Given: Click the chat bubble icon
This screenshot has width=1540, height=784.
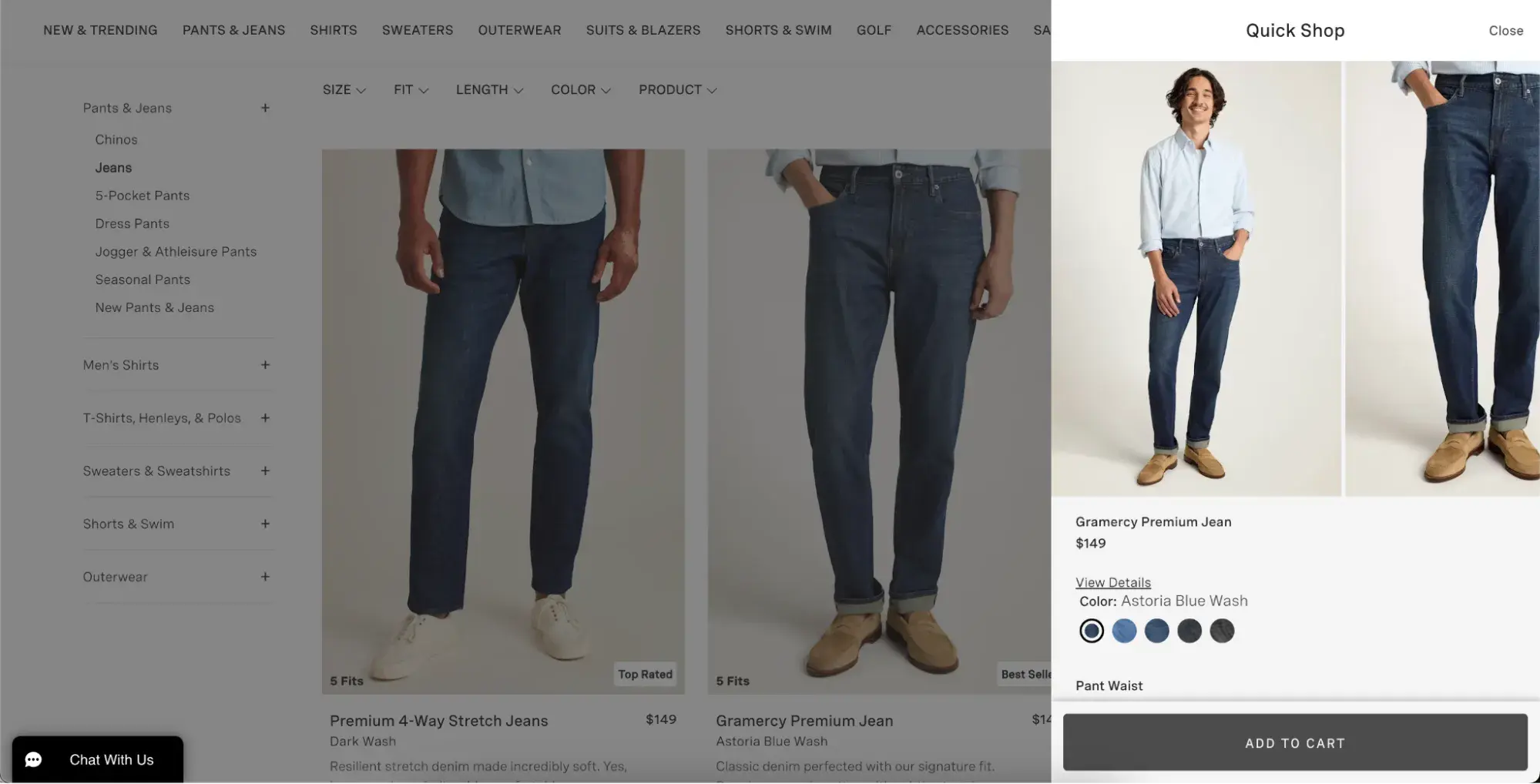Looking at the screenshot, I should (33, 760).
